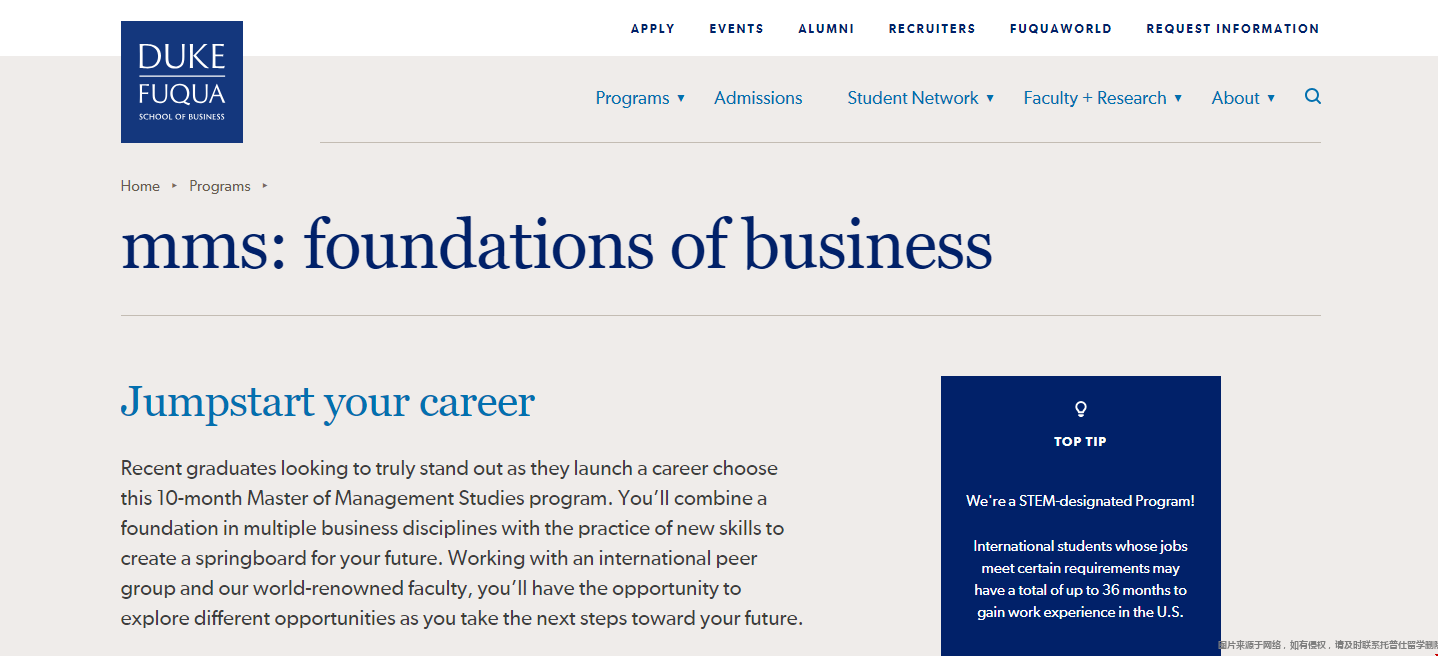Screen dimensions: 1438x656
Task: Expand the Student Network dropdown arrow
Action: point(990,98)
